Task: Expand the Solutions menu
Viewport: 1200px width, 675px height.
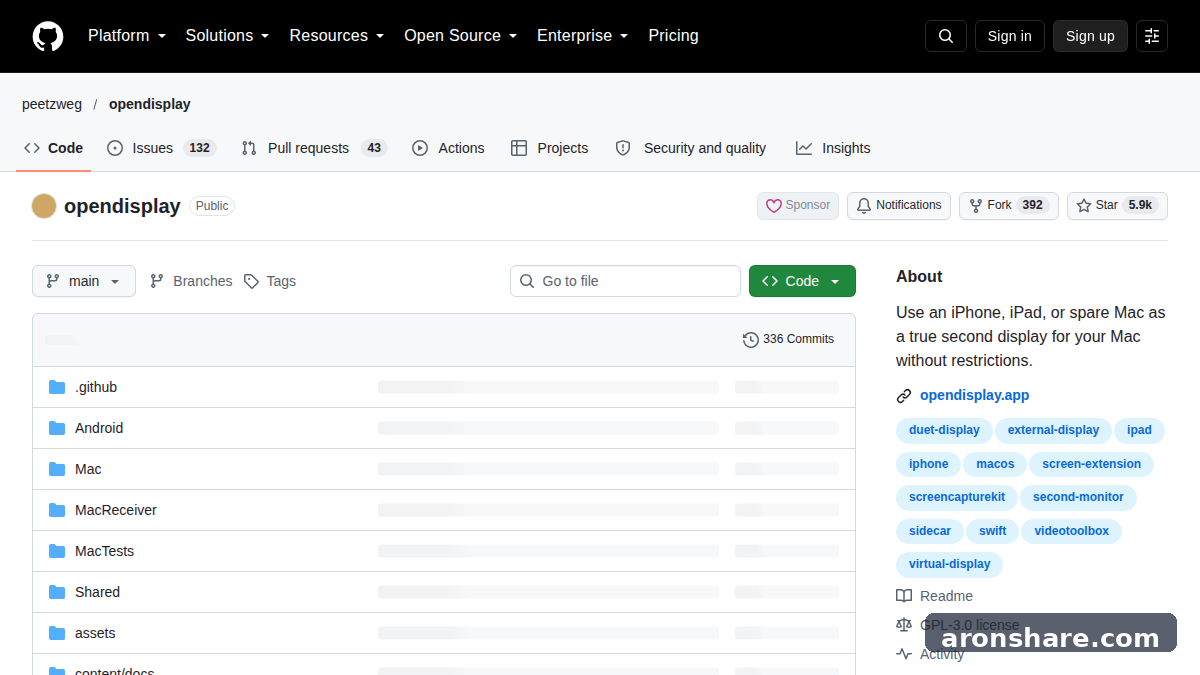Action: click(x=228, y=36)
